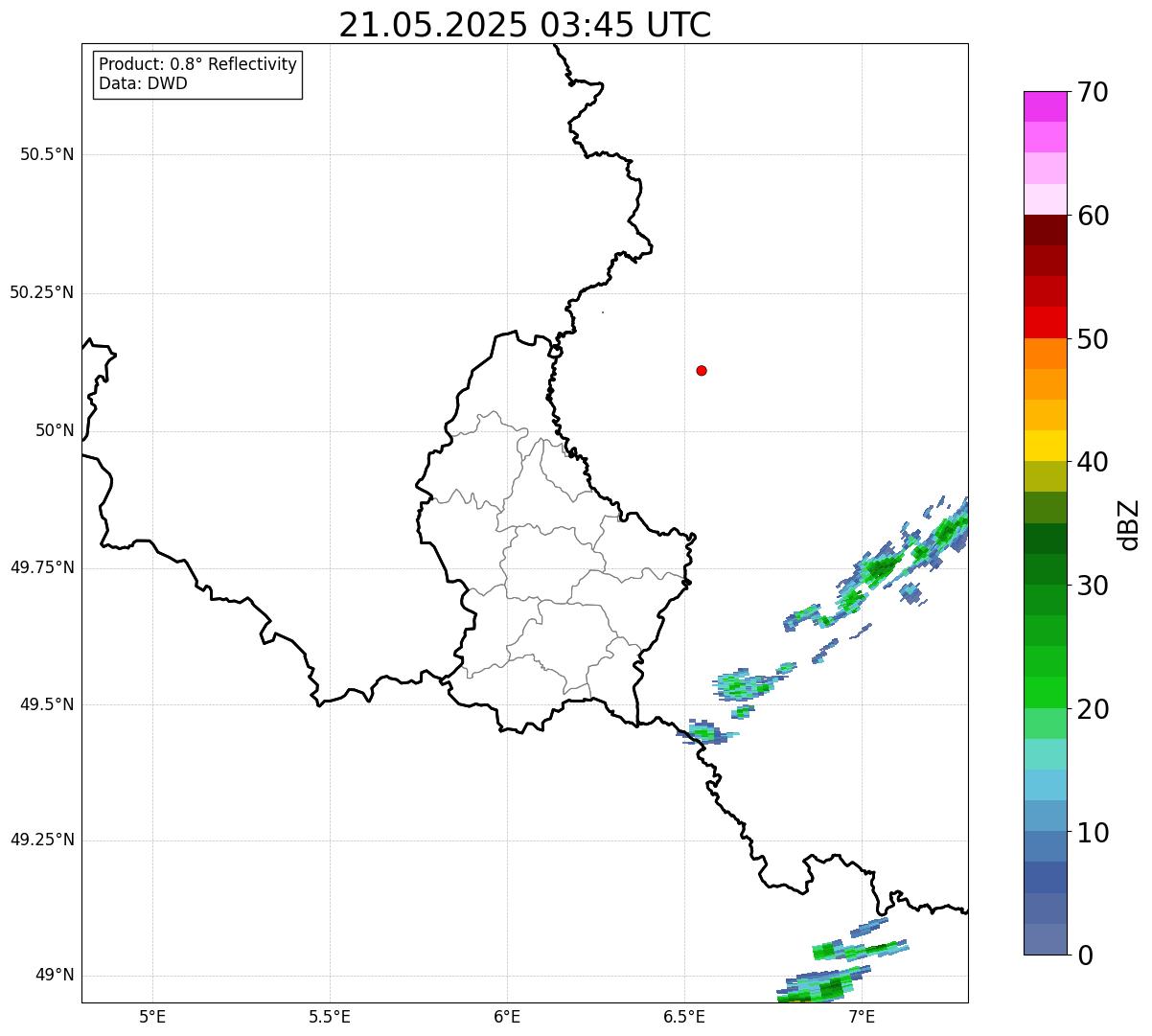Viewport: 1152px width, 1036px height.
Task: Click the 49.25°N latitude label
Action: pos(42,840)
